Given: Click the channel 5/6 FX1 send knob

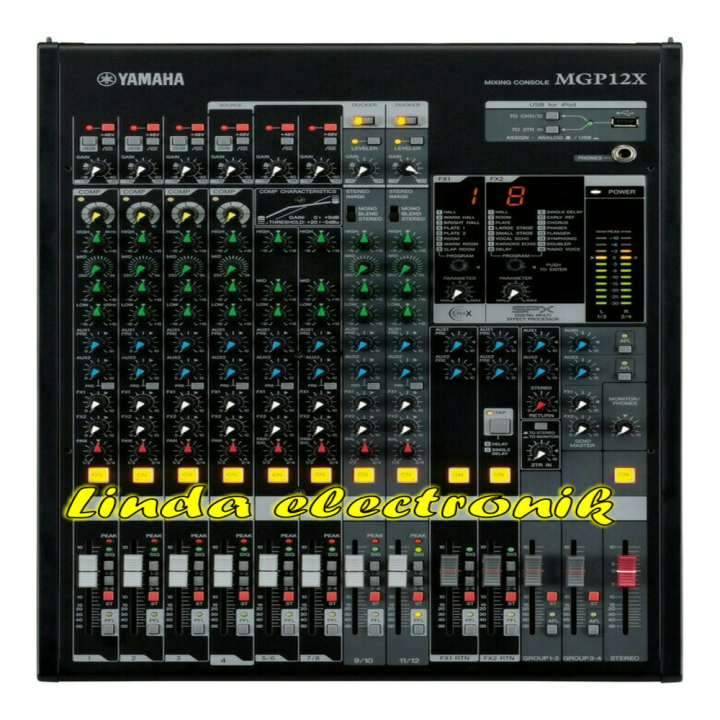Looking at the screenshot, I should click(x=276, y=405).
